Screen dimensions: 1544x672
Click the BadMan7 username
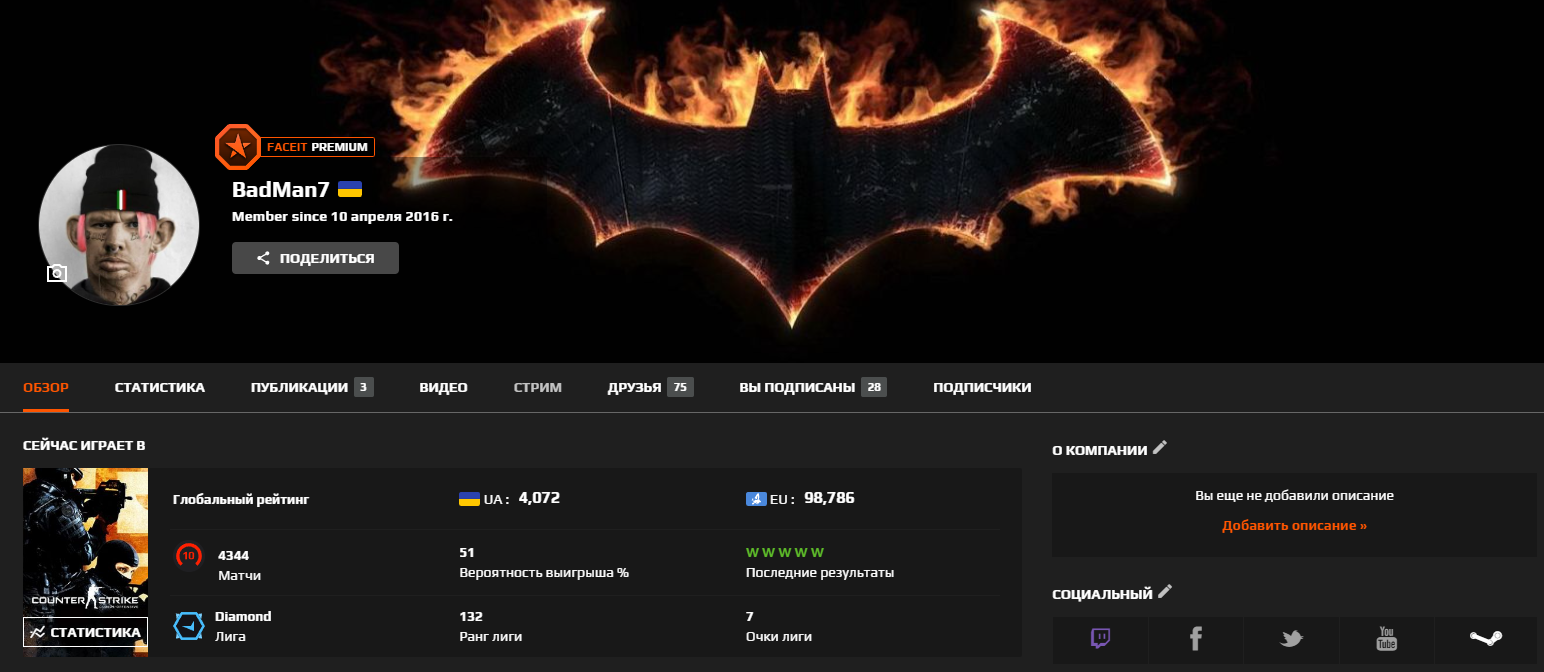tap(281, 189)
